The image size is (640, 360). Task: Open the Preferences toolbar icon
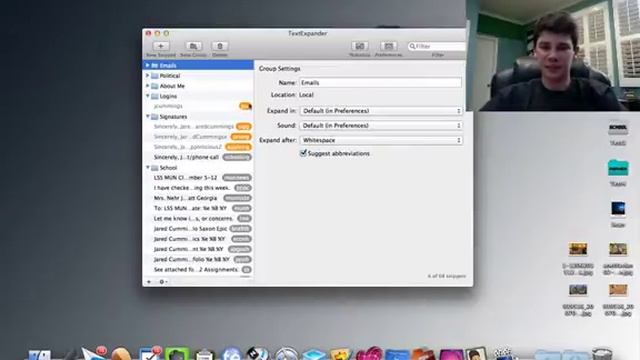(x=389, y=46)
